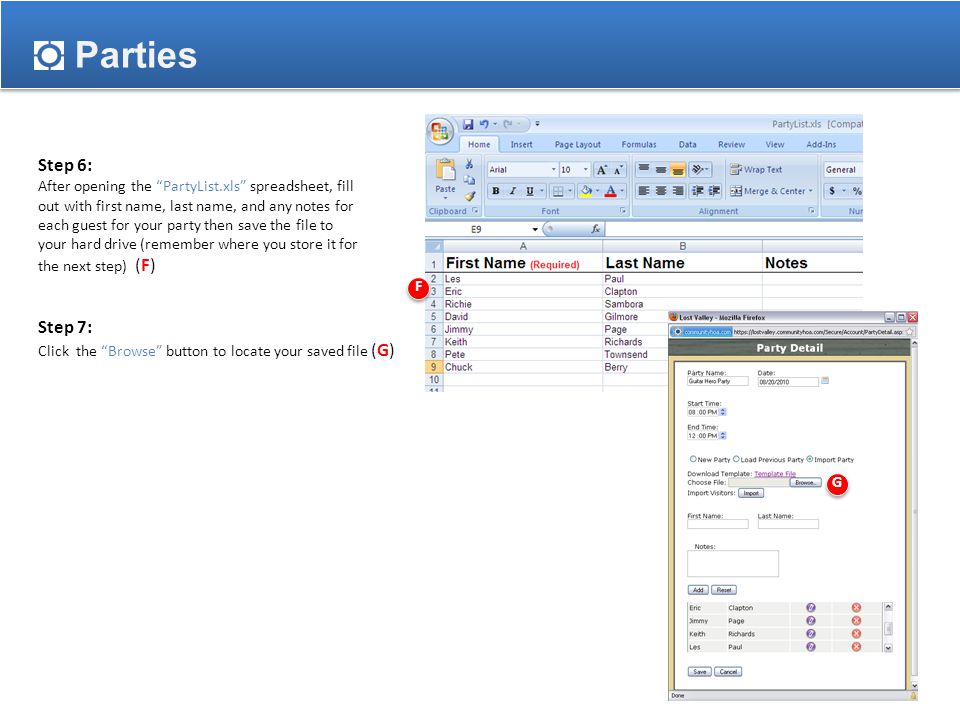Click the Insert Function fx icon
Image resolution: width=960 pixels, height=720 pixels.
pos(595,229)
